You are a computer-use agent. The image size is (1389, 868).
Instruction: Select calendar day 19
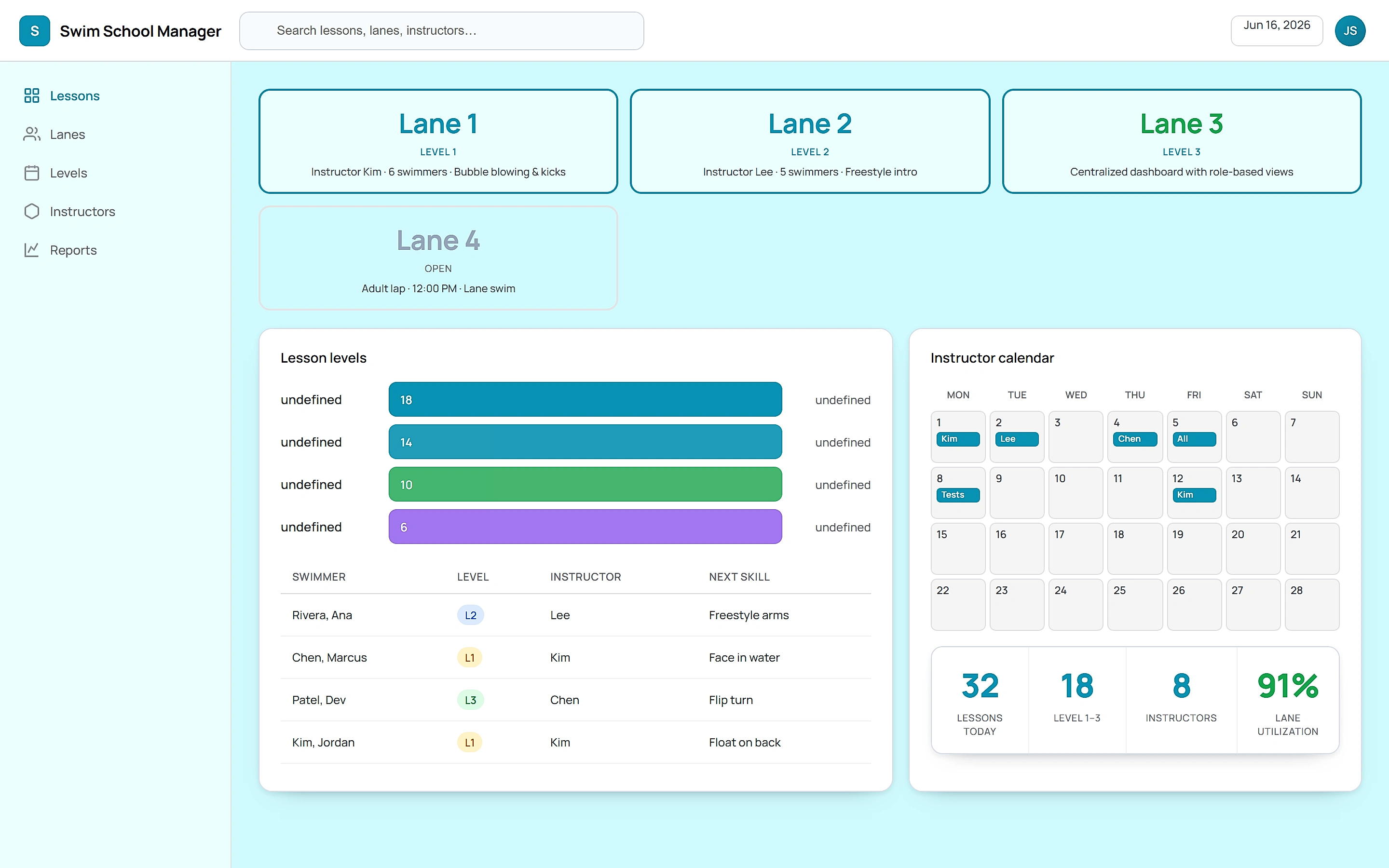click(x=1194, y=549)
